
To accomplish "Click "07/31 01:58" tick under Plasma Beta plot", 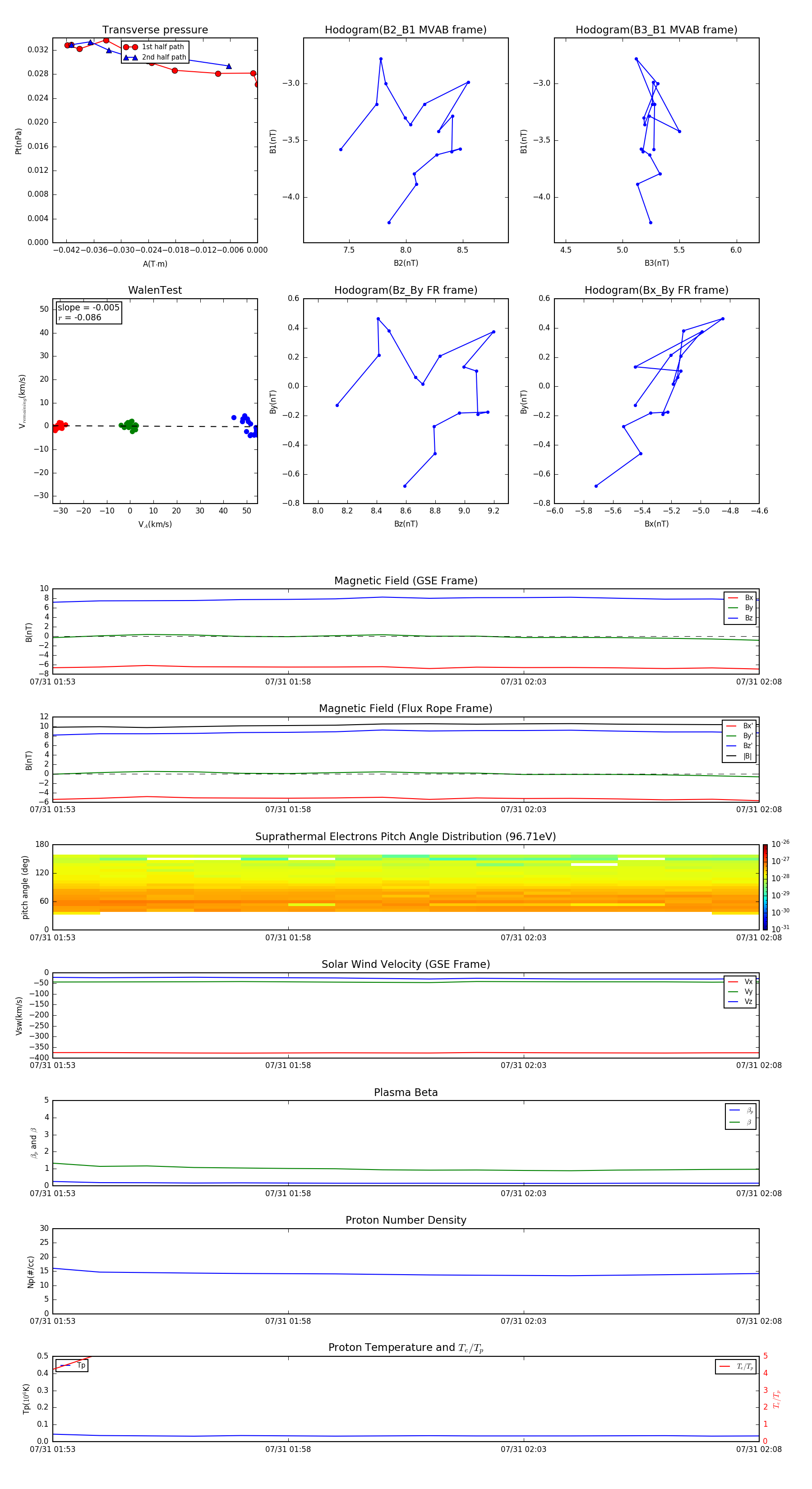I will 288,1193.
